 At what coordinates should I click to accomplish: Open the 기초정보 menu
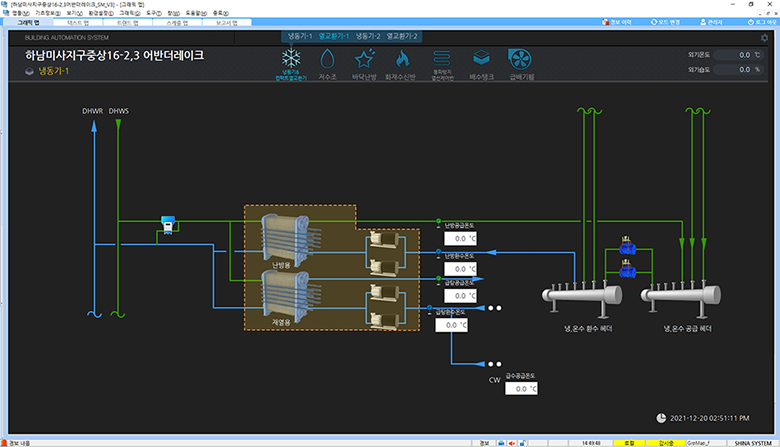tap(48, 13)
